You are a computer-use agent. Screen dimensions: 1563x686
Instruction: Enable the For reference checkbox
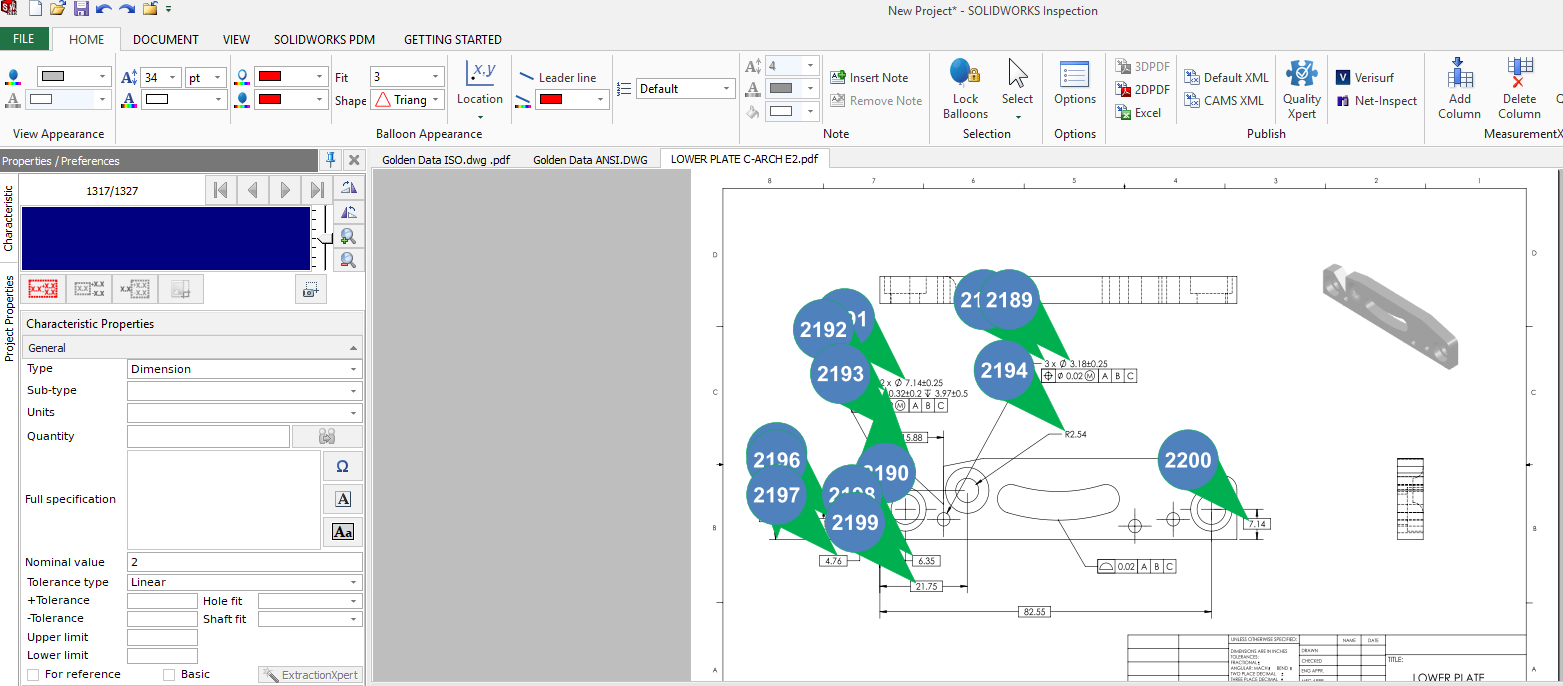tap(33, 673)
